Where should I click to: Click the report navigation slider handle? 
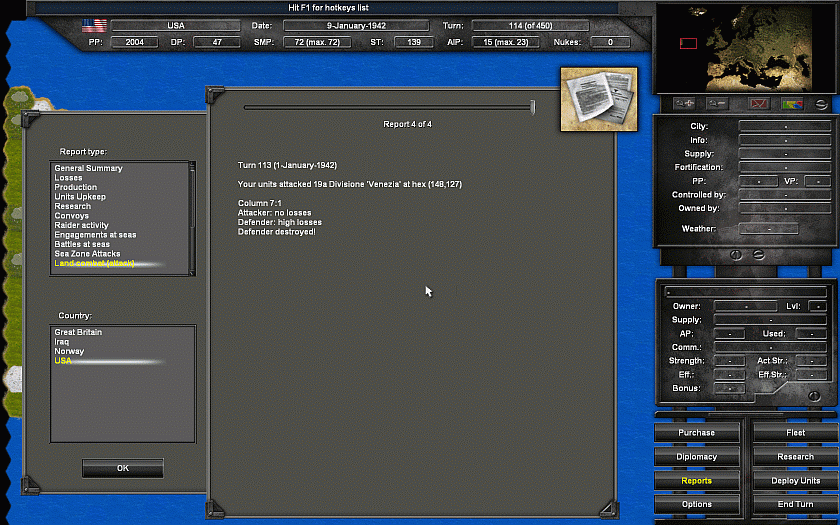tap(532, 107)
